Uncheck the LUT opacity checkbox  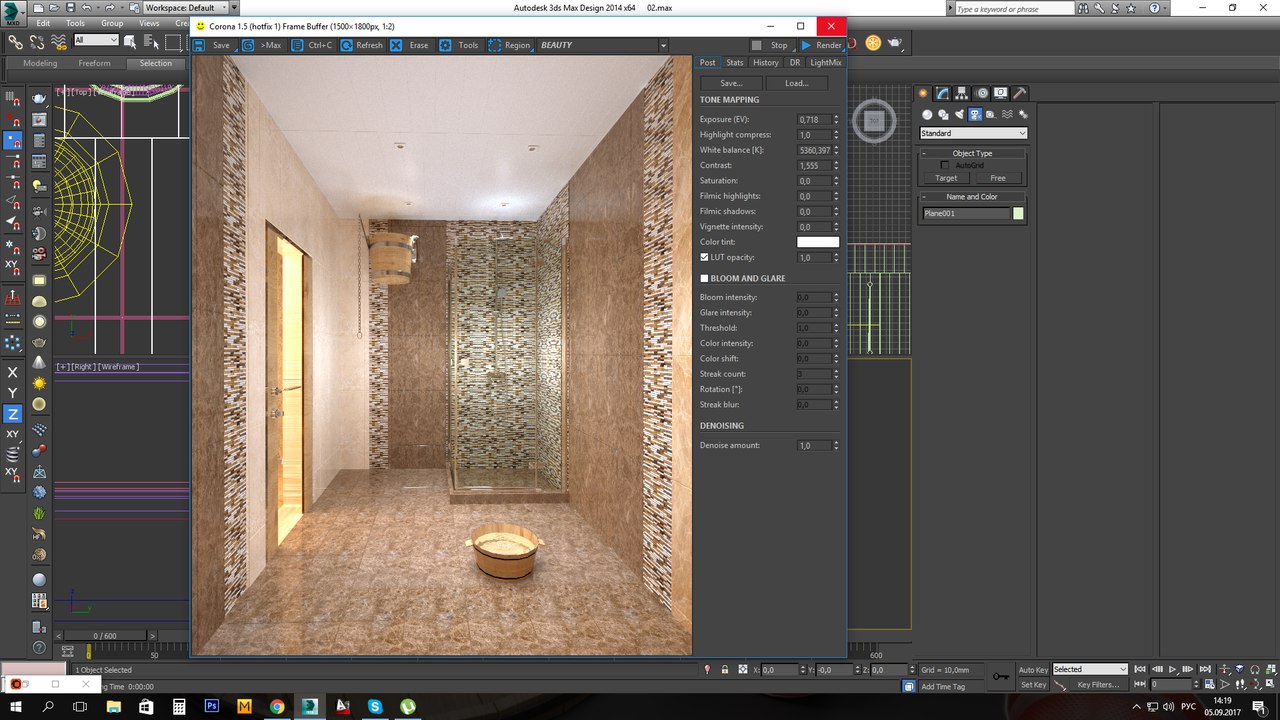coord(704,257)
